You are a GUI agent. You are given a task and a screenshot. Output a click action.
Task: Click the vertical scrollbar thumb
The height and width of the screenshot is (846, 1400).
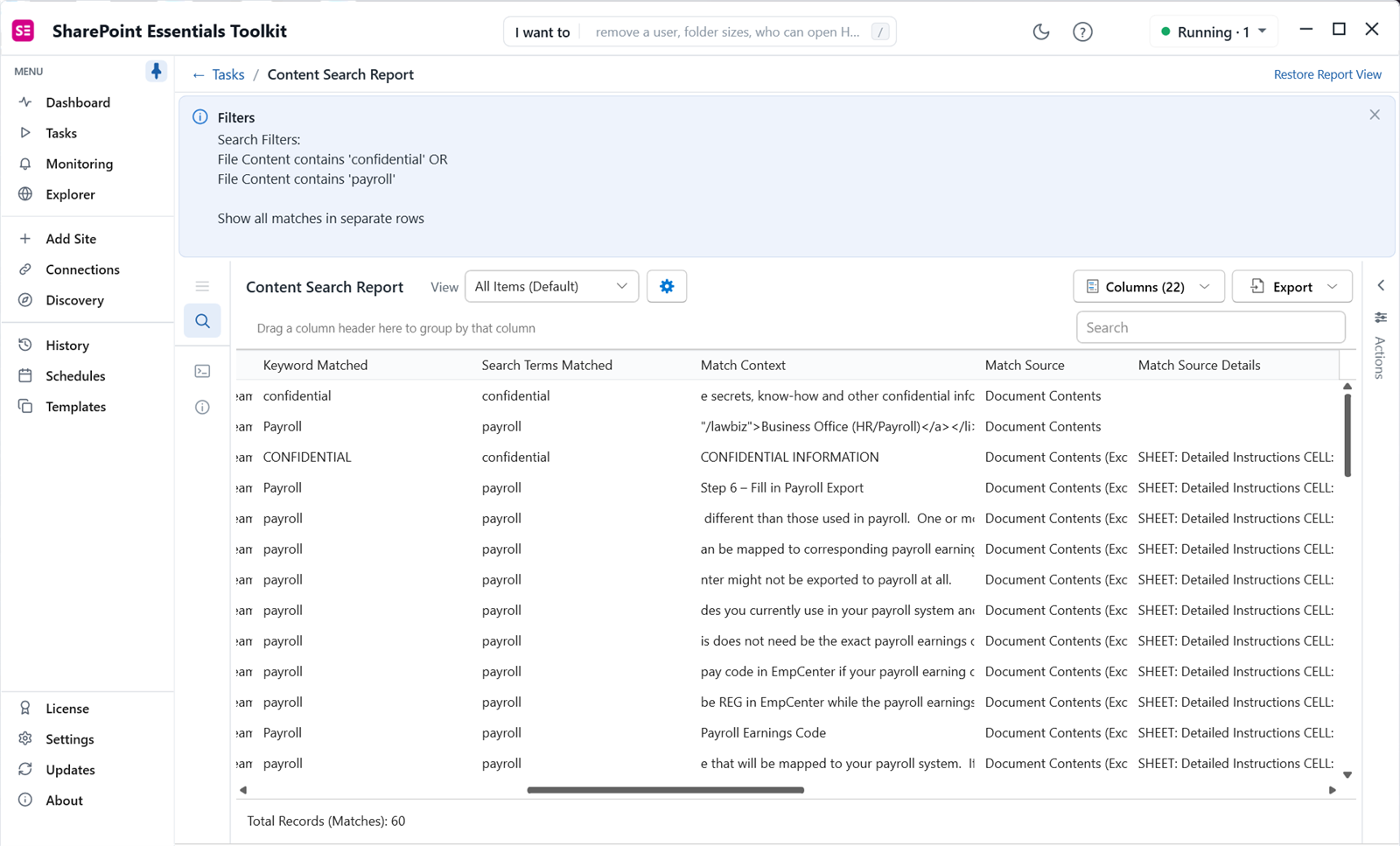click(1347, 435)
